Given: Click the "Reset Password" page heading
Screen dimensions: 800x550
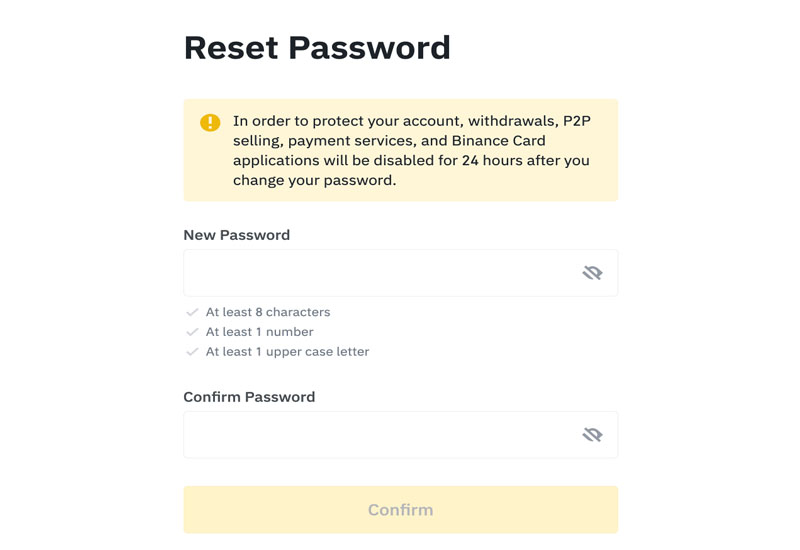Looking at the screenshot, I should pyautogui.click(x=317, y=47).
